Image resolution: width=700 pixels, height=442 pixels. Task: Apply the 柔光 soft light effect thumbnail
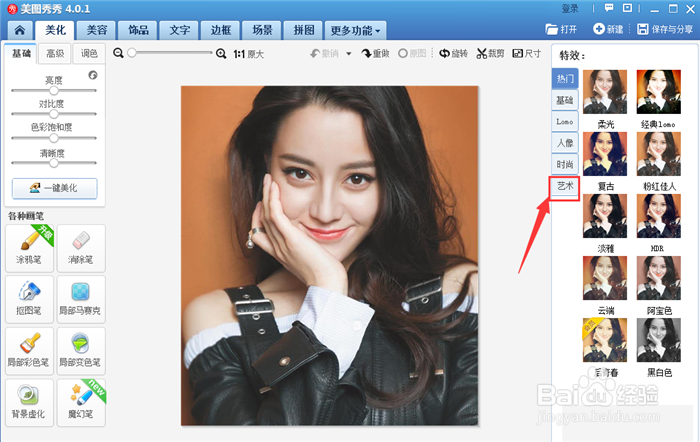(x=605, y=92)
